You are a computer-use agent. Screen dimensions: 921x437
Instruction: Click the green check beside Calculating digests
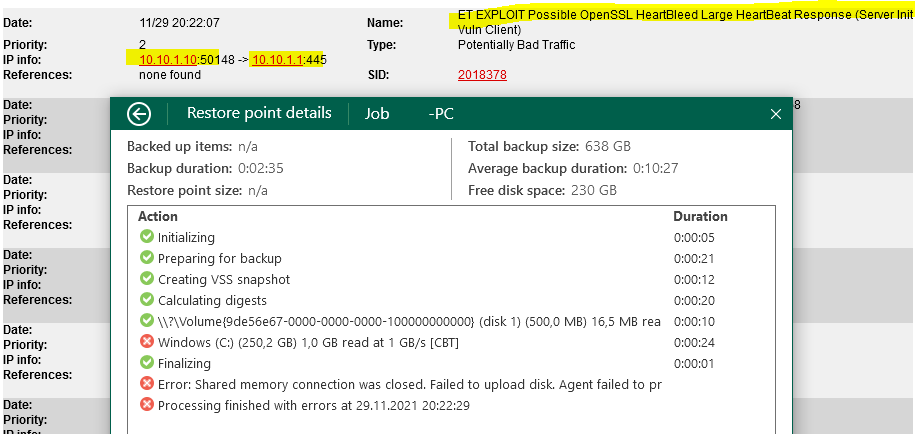coord(147,300)
